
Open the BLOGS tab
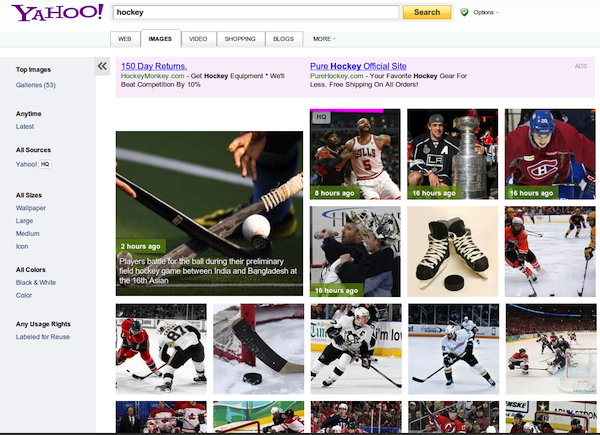coord(284,39)
